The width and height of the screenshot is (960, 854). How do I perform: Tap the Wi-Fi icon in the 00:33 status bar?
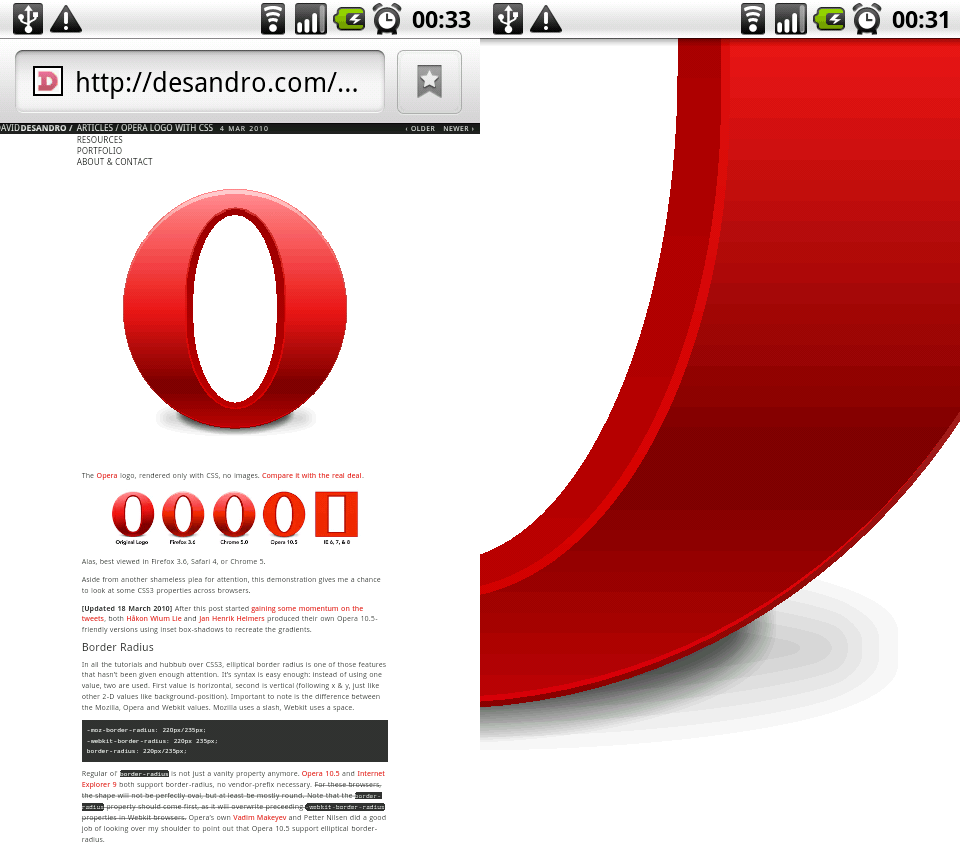pyautogui.click(x=272, y=18)
